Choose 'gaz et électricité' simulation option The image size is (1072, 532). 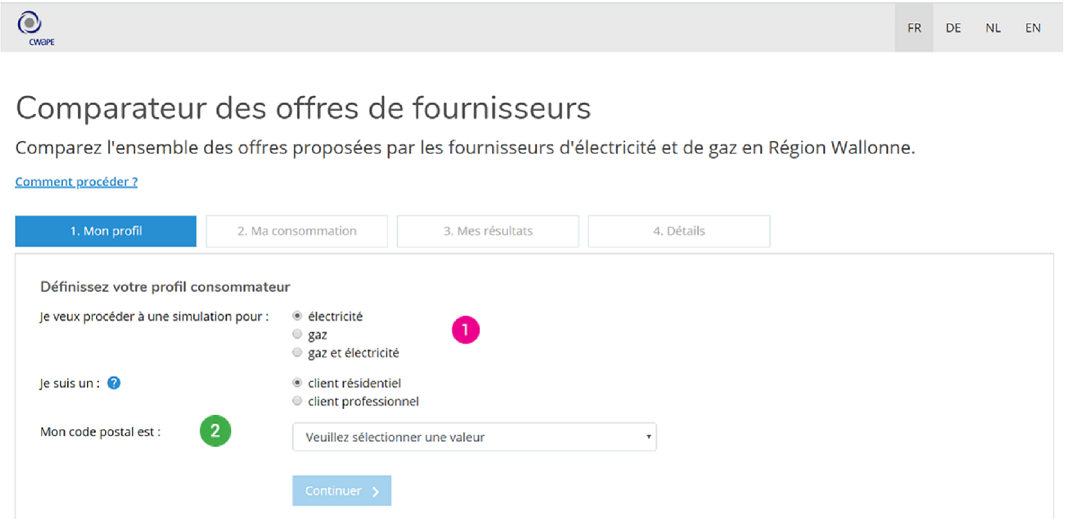[x=297, y=354]
